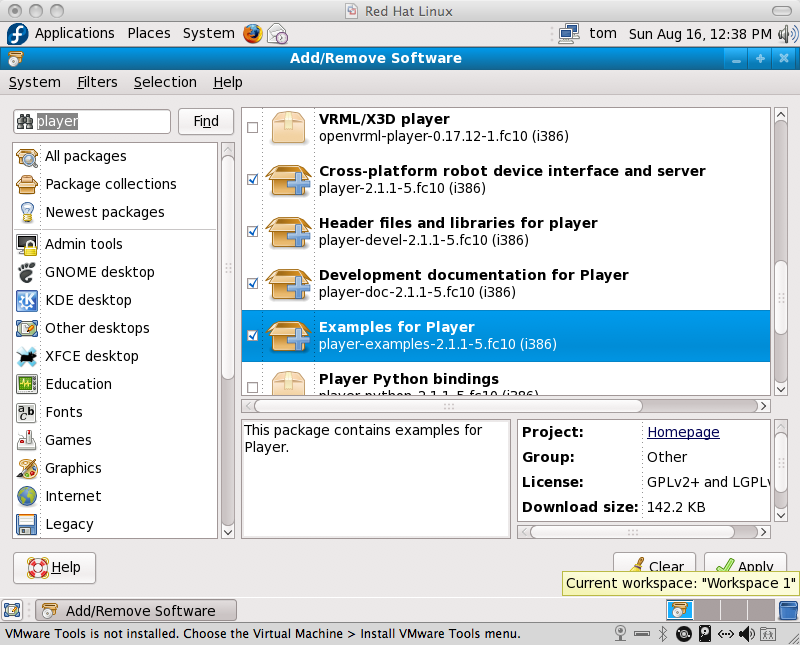This screenshot has width=800, height=645.
Task: Uncheck Development documentation for Player package
Action: [x=252, y=284]
